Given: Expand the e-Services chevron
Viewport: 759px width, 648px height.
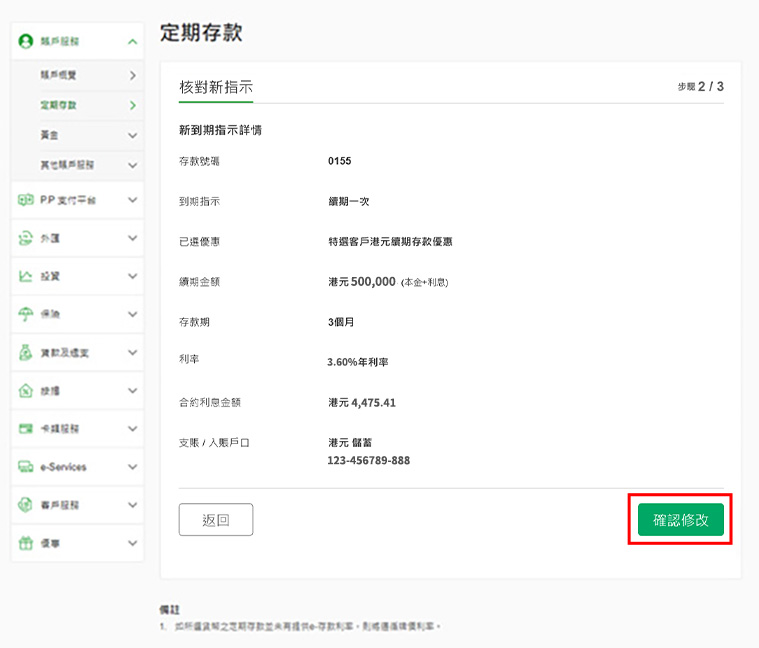Looking at the screenshot, I should 133,467.
